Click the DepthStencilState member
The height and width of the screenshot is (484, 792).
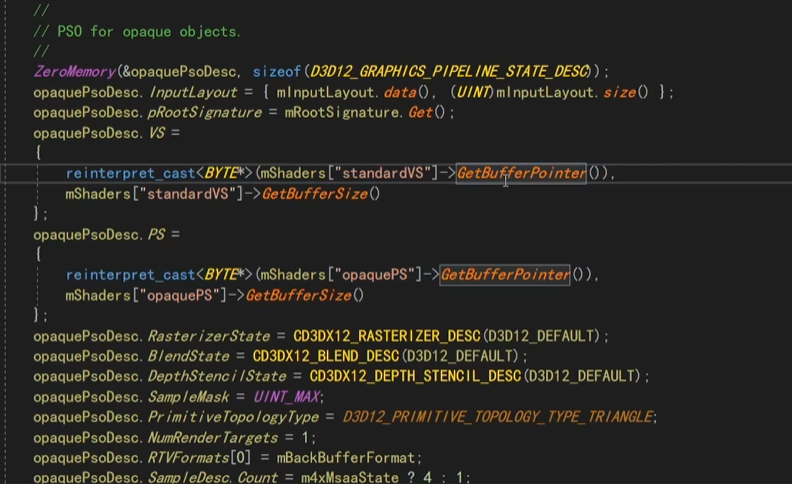click(x=217, y=376)
